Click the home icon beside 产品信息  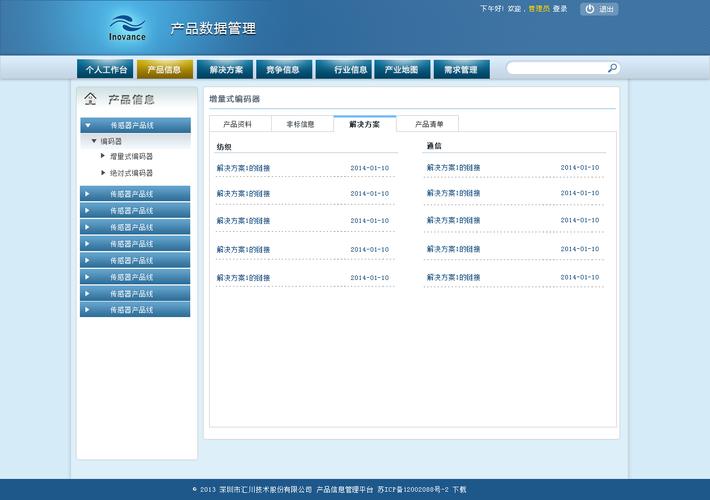[x=91, y=99]
